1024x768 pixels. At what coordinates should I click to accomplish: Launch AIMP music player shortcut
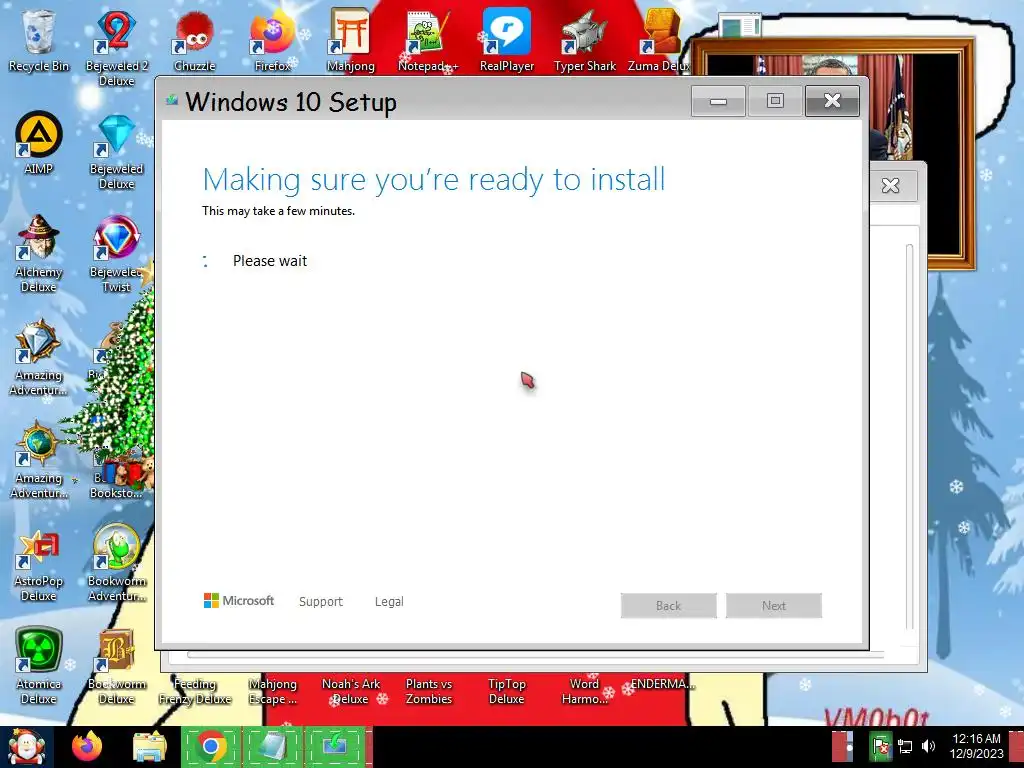tap(39, 142)
